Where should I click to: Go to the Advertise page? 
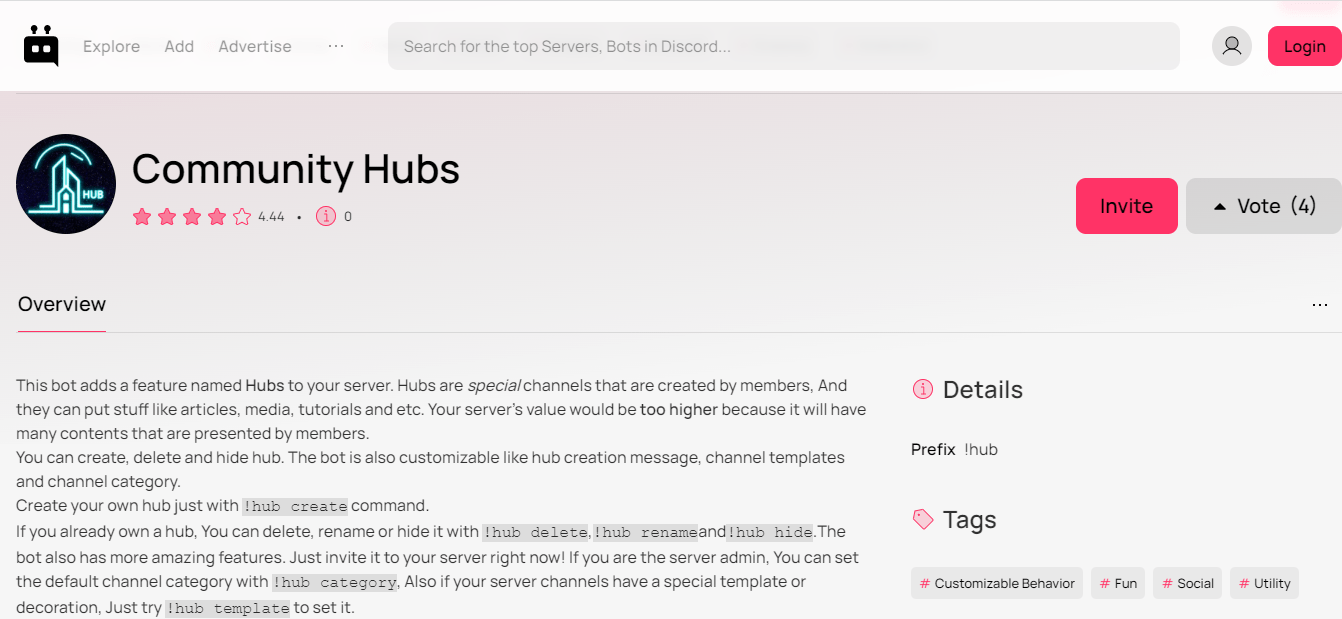tap(255, 46)
